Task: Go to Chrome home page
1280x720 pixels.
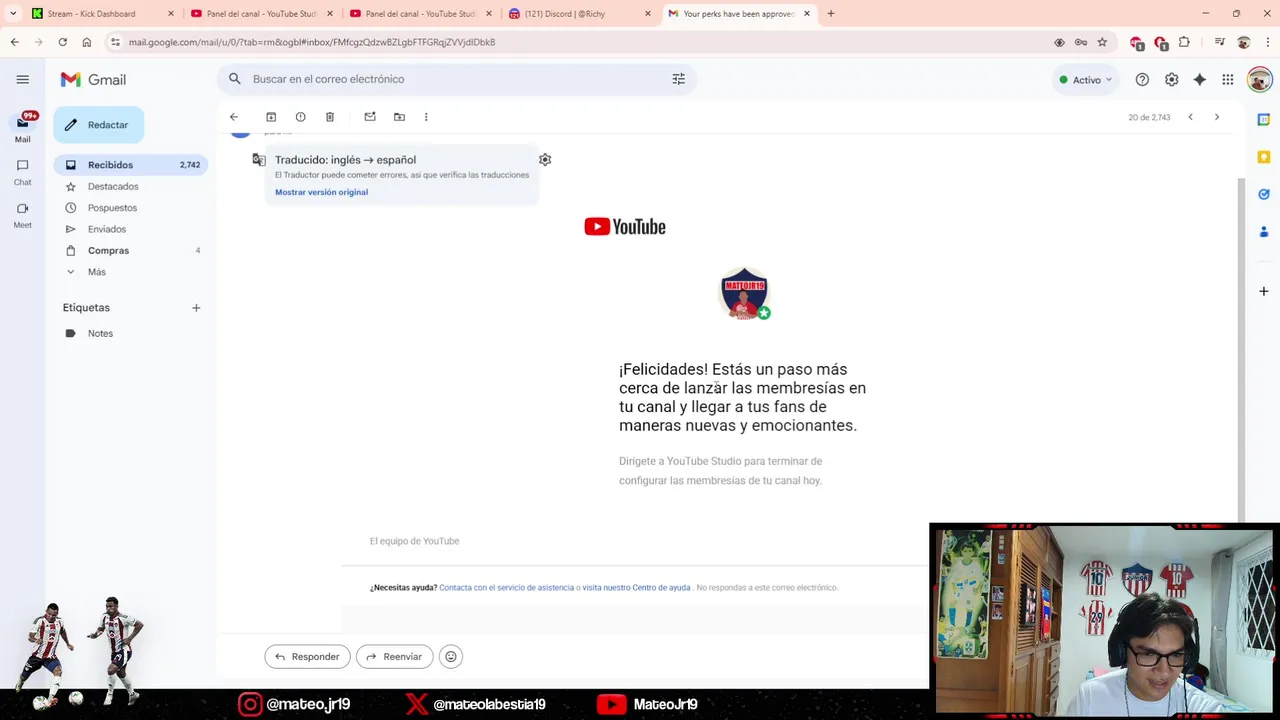Action: click(x=87, y=42)
